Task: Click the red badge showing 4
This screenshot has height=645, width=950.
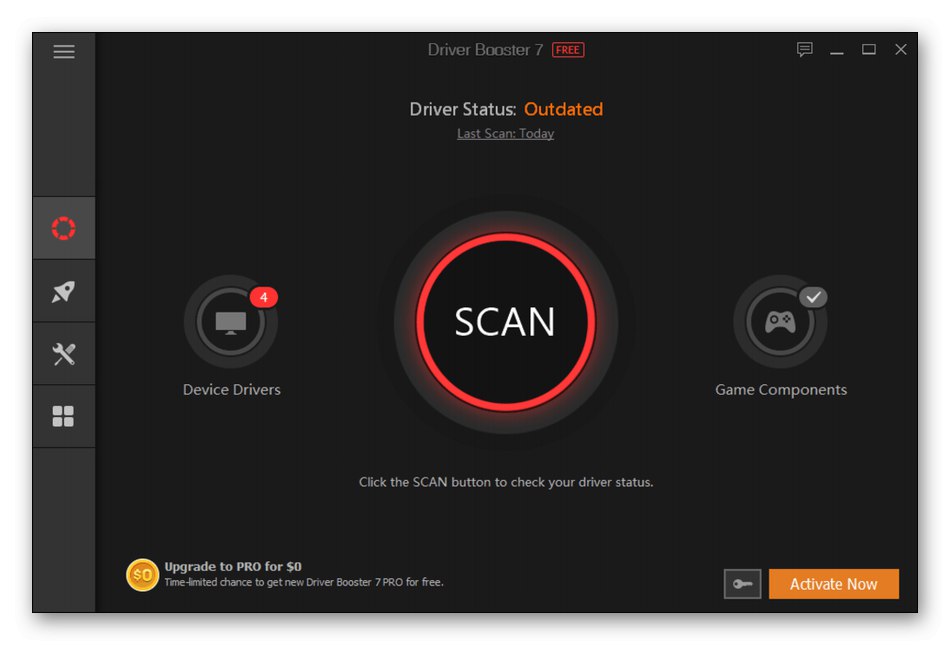Action: (x=264, y=297)
